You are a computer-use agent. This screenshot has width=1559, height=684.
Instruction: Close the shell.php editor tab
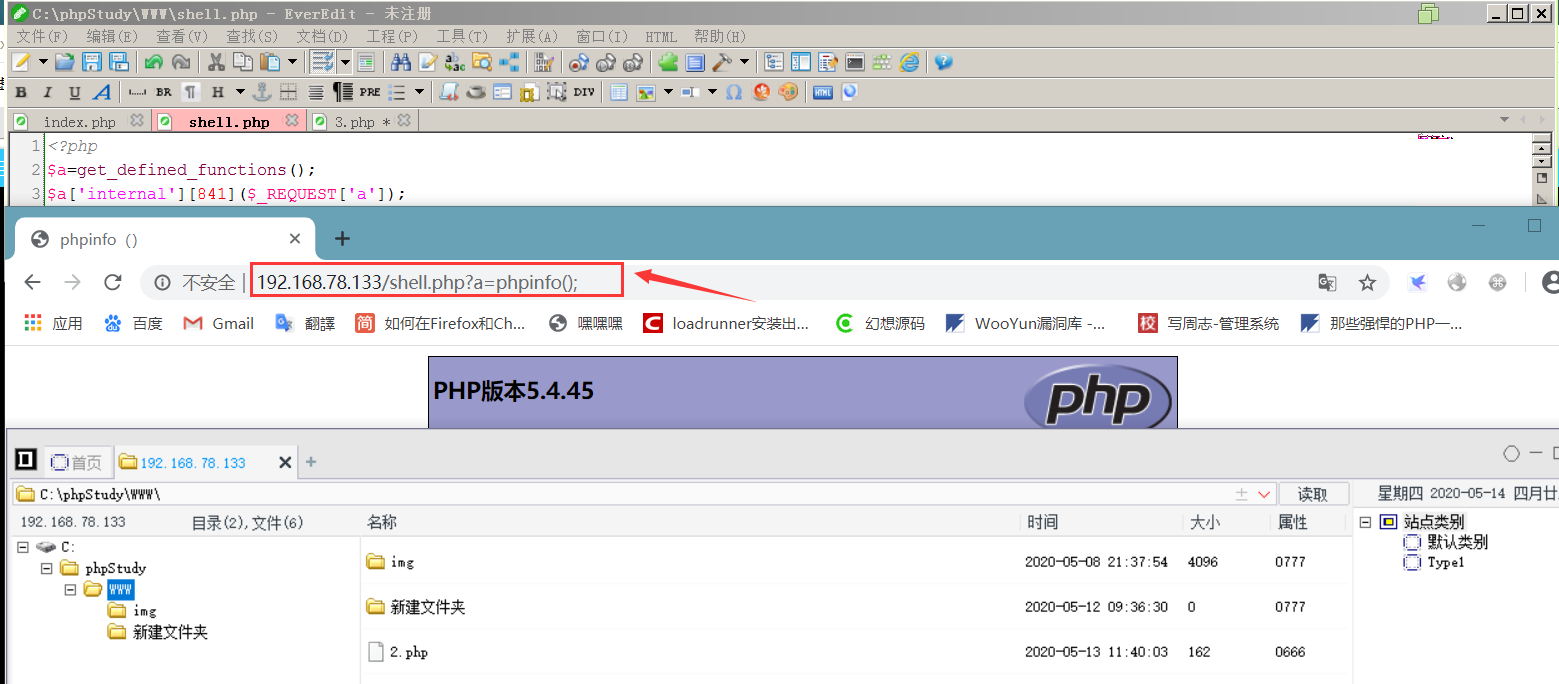pyautogui.click(x=291, y=121)
